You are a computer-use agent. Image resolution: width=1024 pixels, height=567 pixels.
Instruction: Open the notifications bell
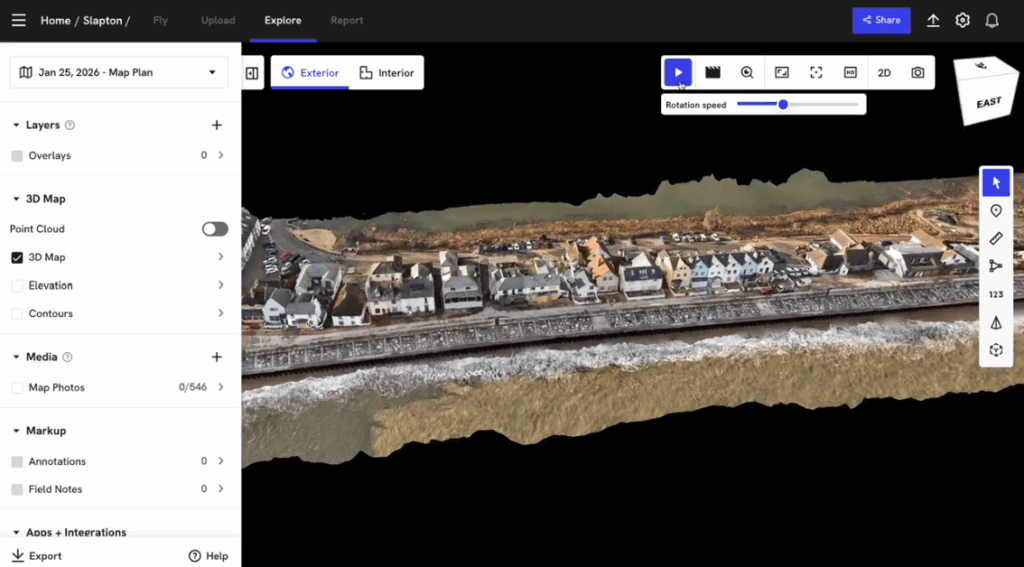coord(992,20)
